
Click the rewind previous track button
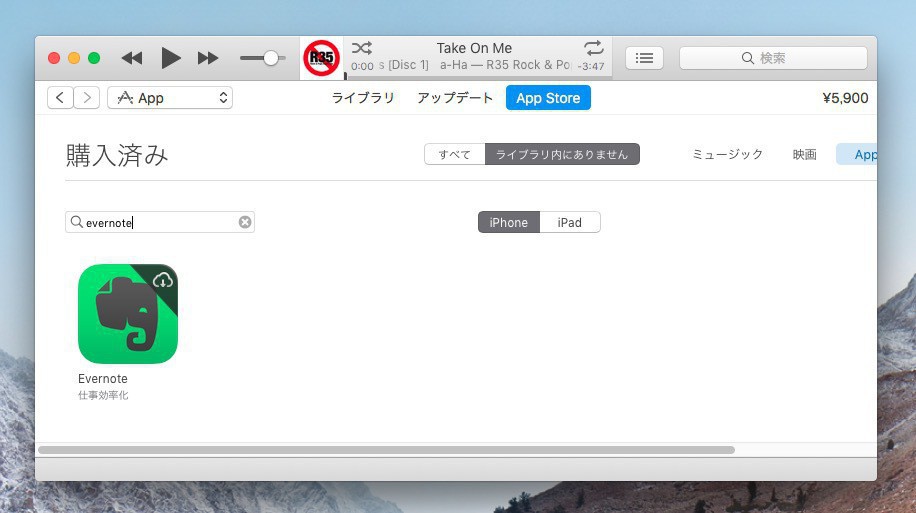point(132,58)
